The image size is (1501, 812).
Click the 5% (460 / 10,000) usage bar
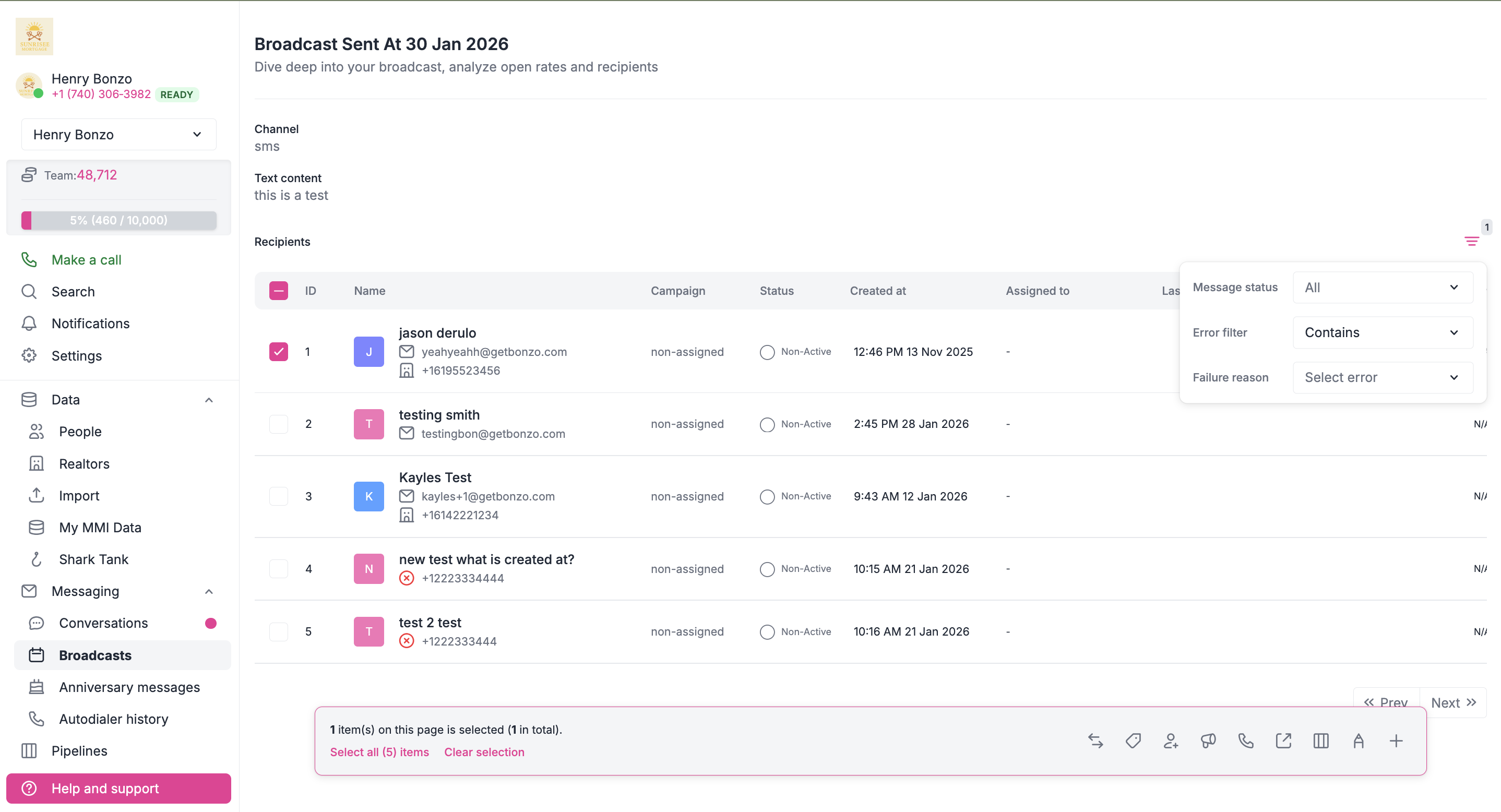119,220
